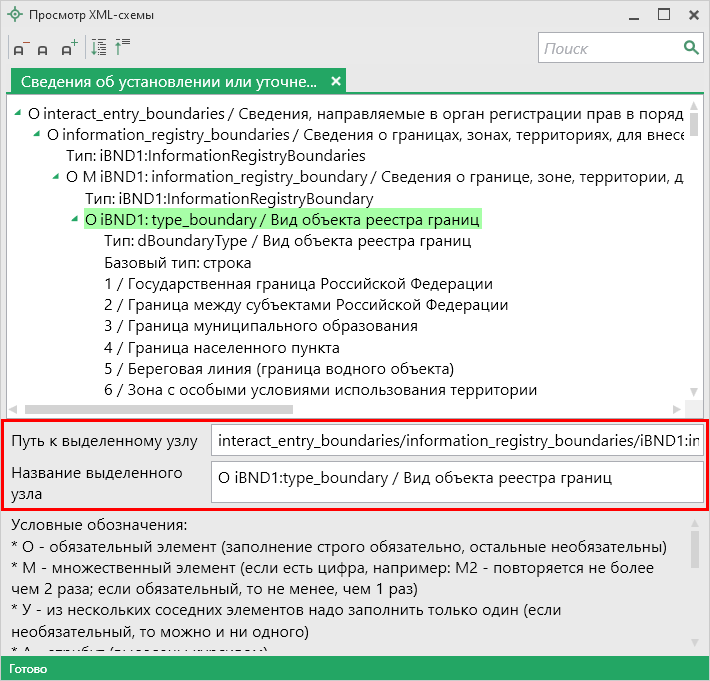Select 'Береговая линия' tree row

[x=278, y=368]
